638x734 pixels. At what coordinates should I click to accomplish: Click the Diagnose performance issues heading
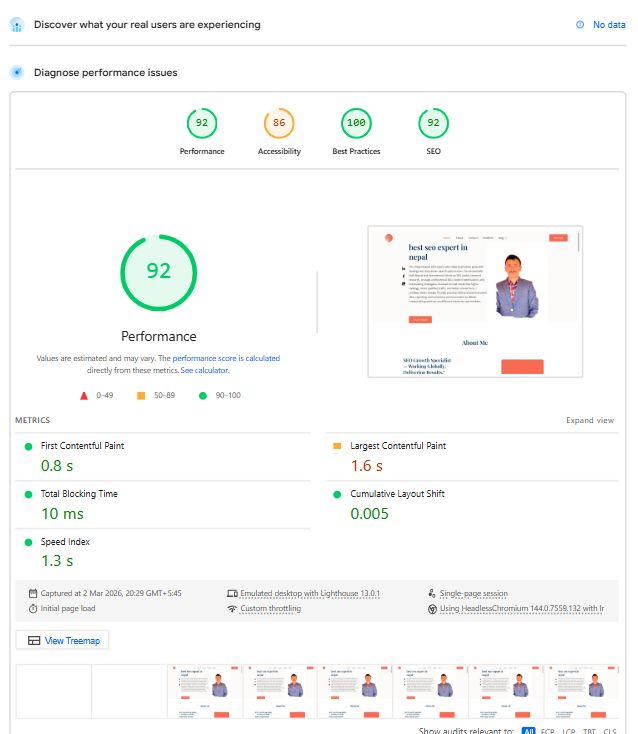[106, 73]
